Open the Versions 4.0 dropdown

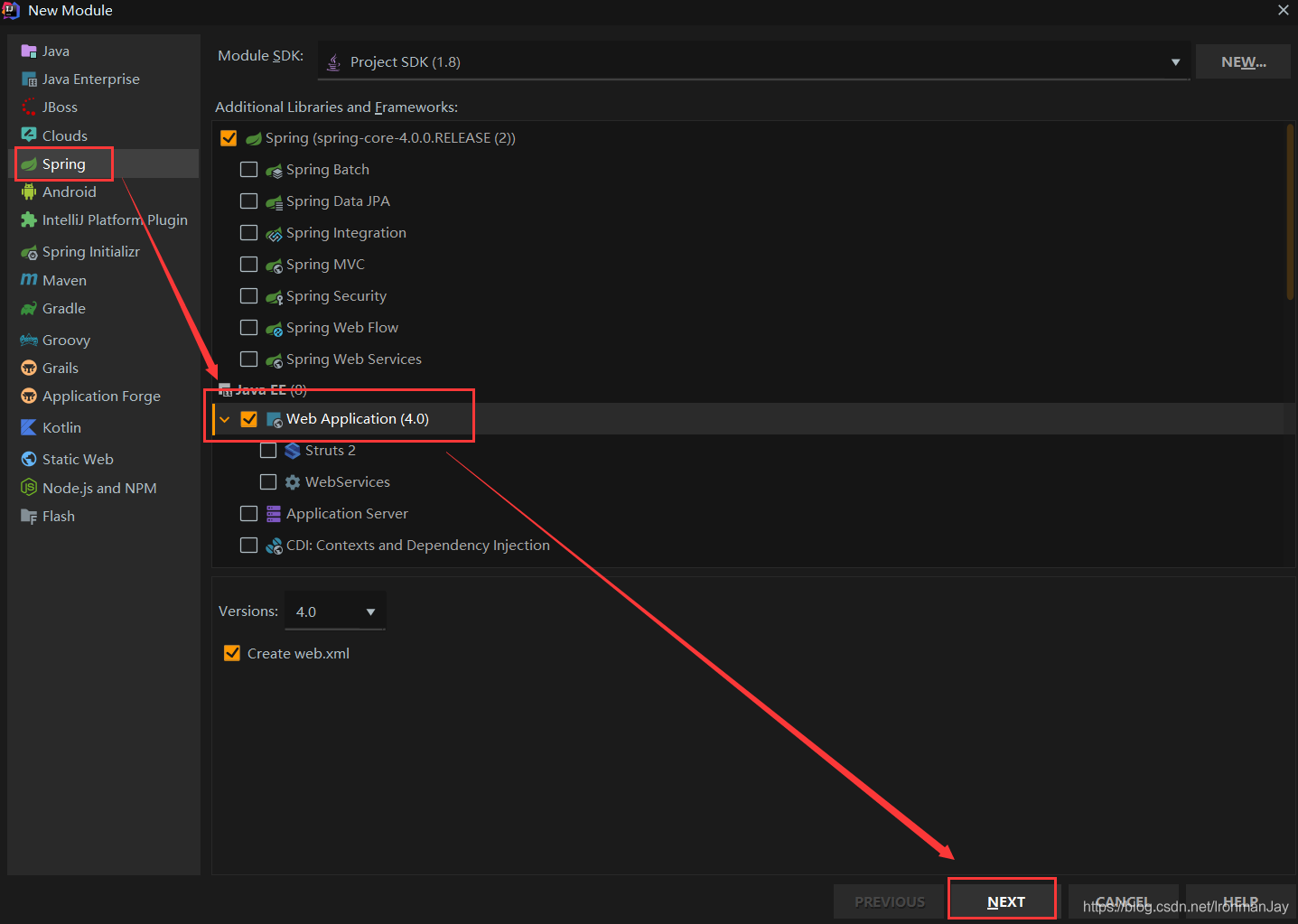coord(335,611)
